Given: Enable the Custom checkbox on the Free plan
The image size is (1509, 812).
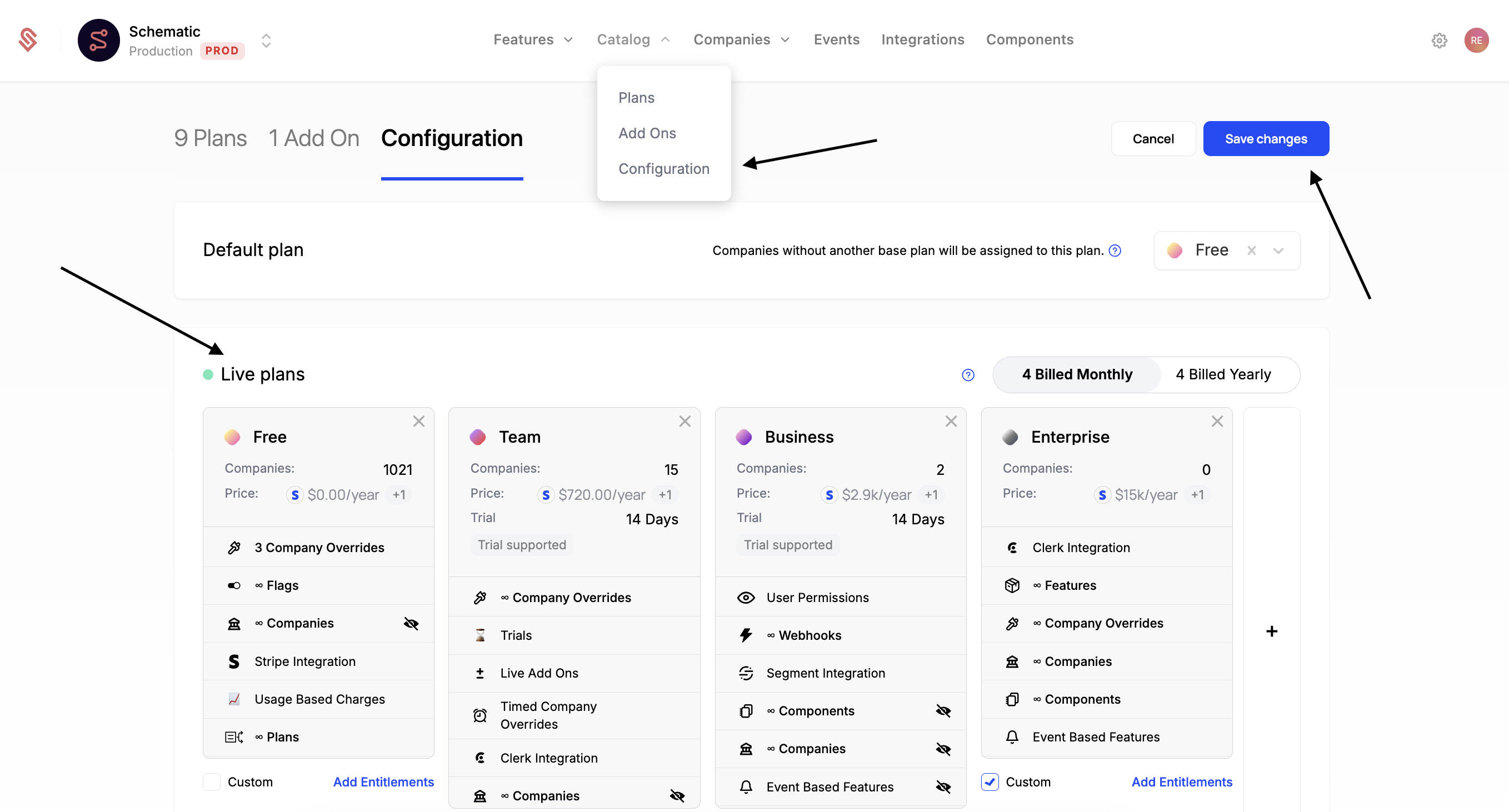Looking at the screenshot, I should tap(211, 781).
